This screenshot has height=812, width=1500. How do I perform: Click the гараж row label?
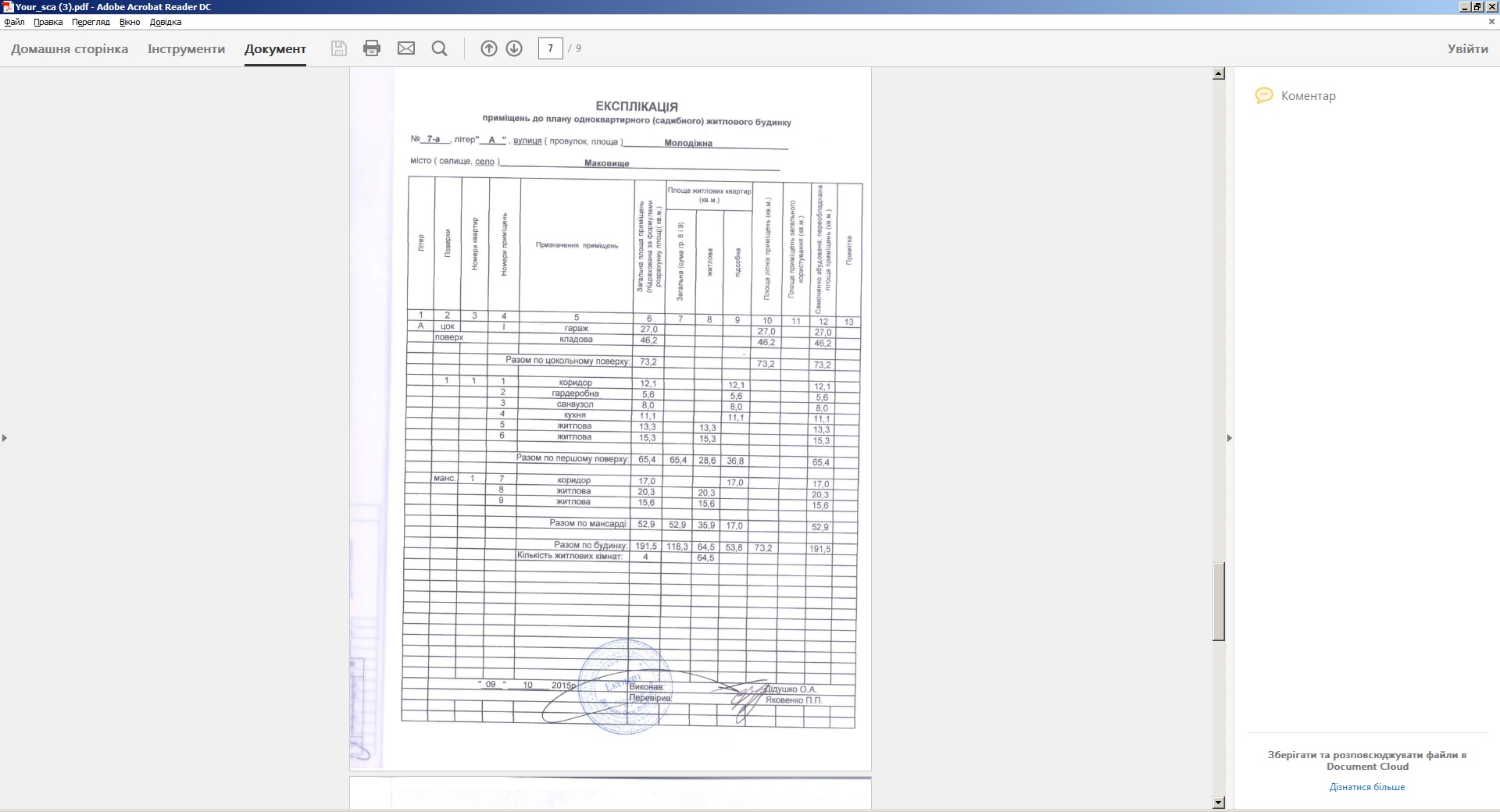[x=577, y=328]
